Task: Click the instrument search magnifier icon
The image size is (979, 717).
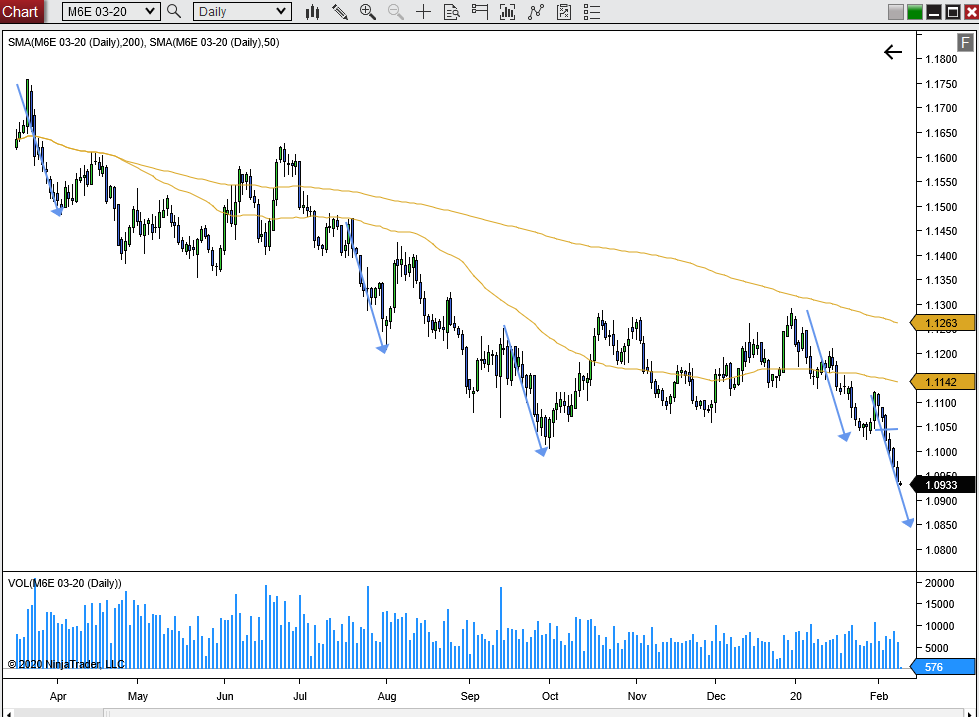Action: click(x=174, y=11)
